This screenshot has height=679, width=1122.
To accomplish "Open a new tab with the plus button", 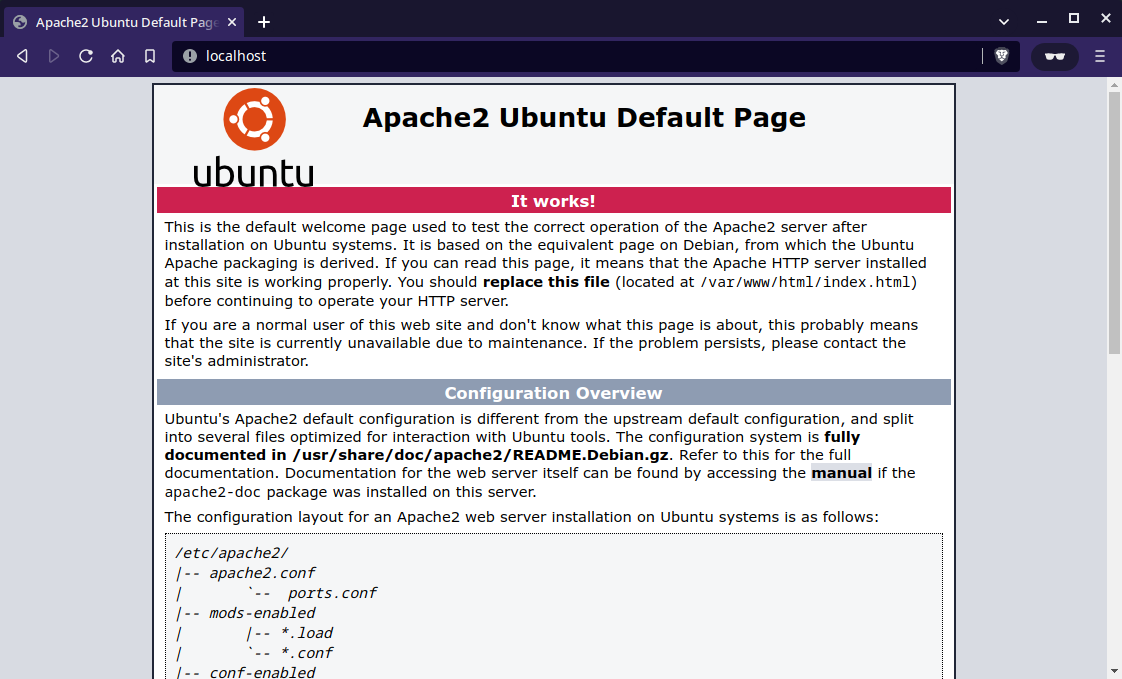I will click(x=262, y=21).
